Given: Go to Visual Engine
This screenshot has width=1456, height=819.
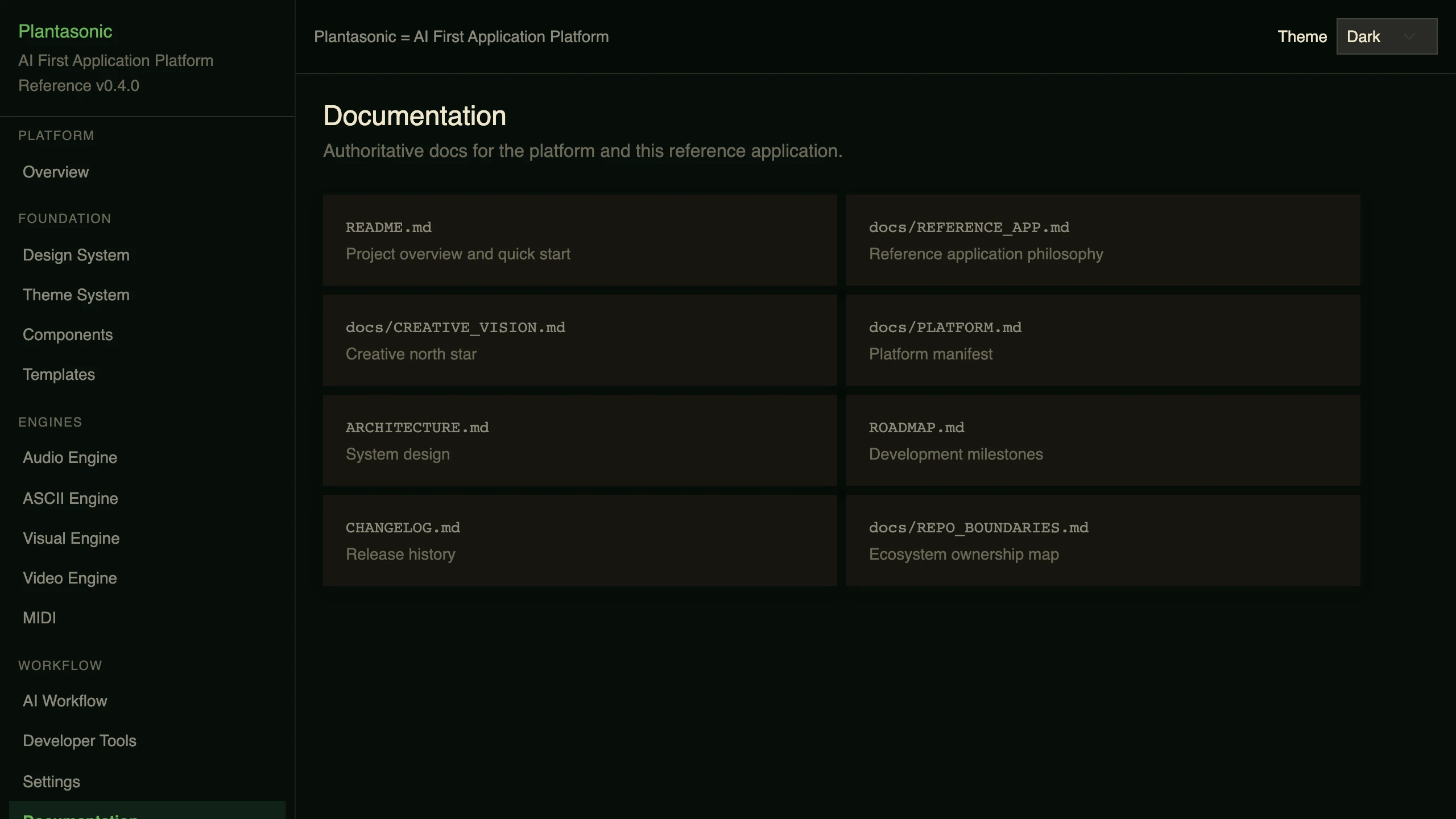Looking at the screenshot, I should (147, 538).
